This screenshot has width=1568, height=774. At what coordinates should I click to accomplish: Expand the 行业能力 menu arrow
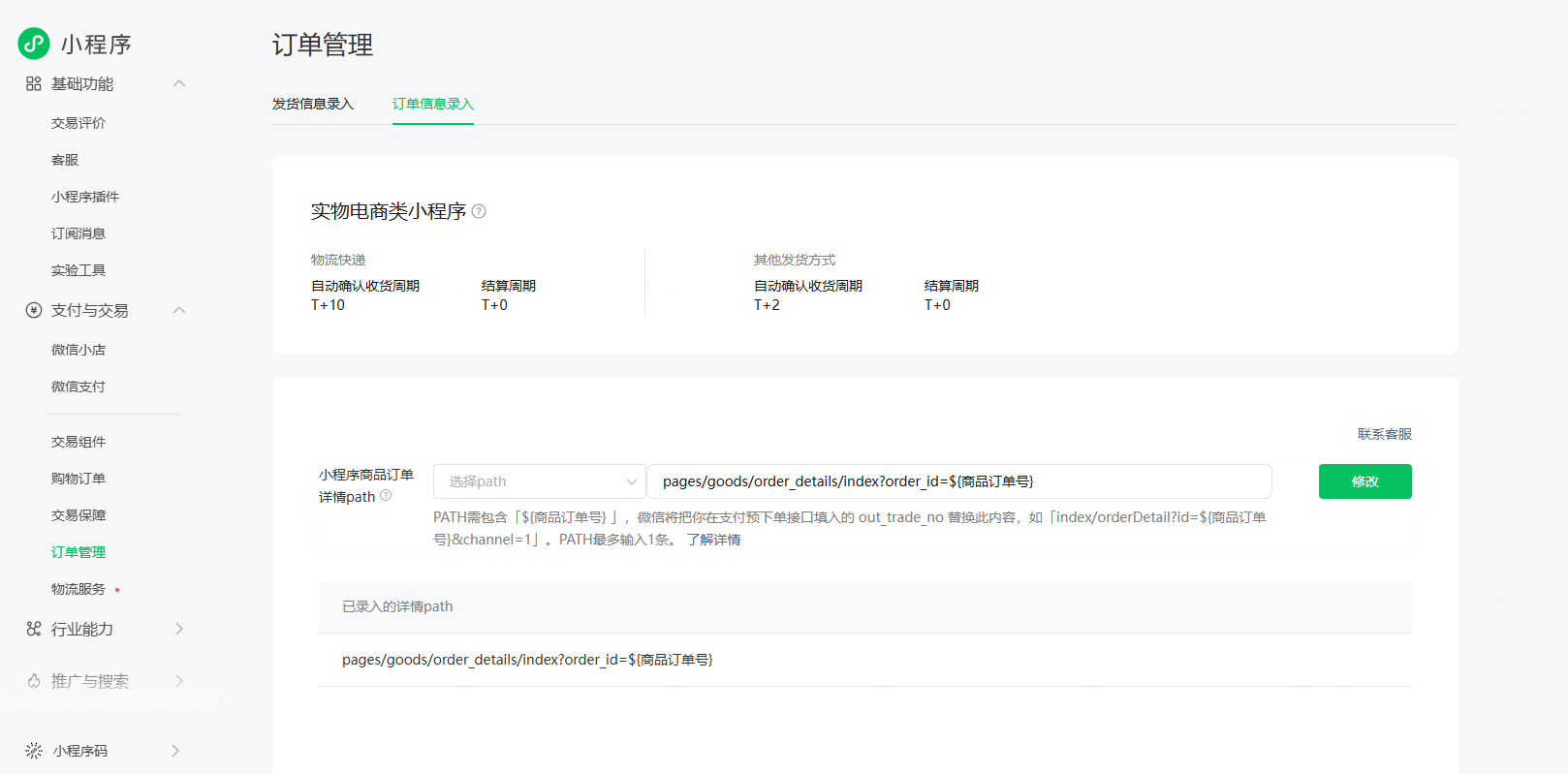(179, 630)
